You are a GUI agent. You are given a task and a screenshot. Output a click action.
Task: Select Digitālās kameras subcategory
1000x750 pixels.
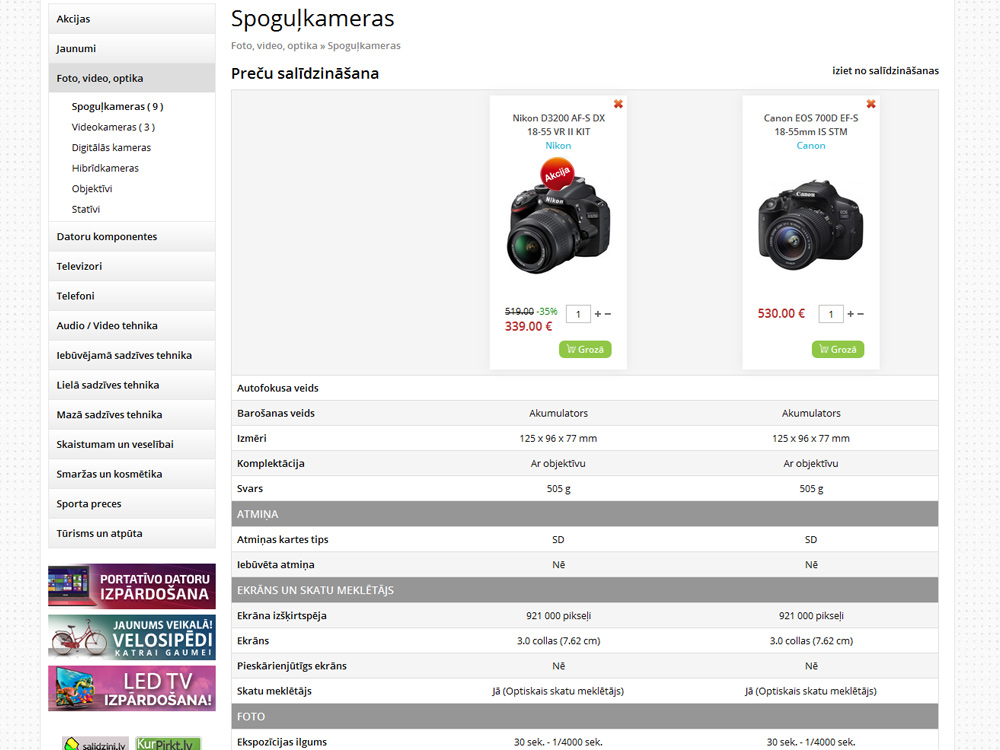[111, 147]
